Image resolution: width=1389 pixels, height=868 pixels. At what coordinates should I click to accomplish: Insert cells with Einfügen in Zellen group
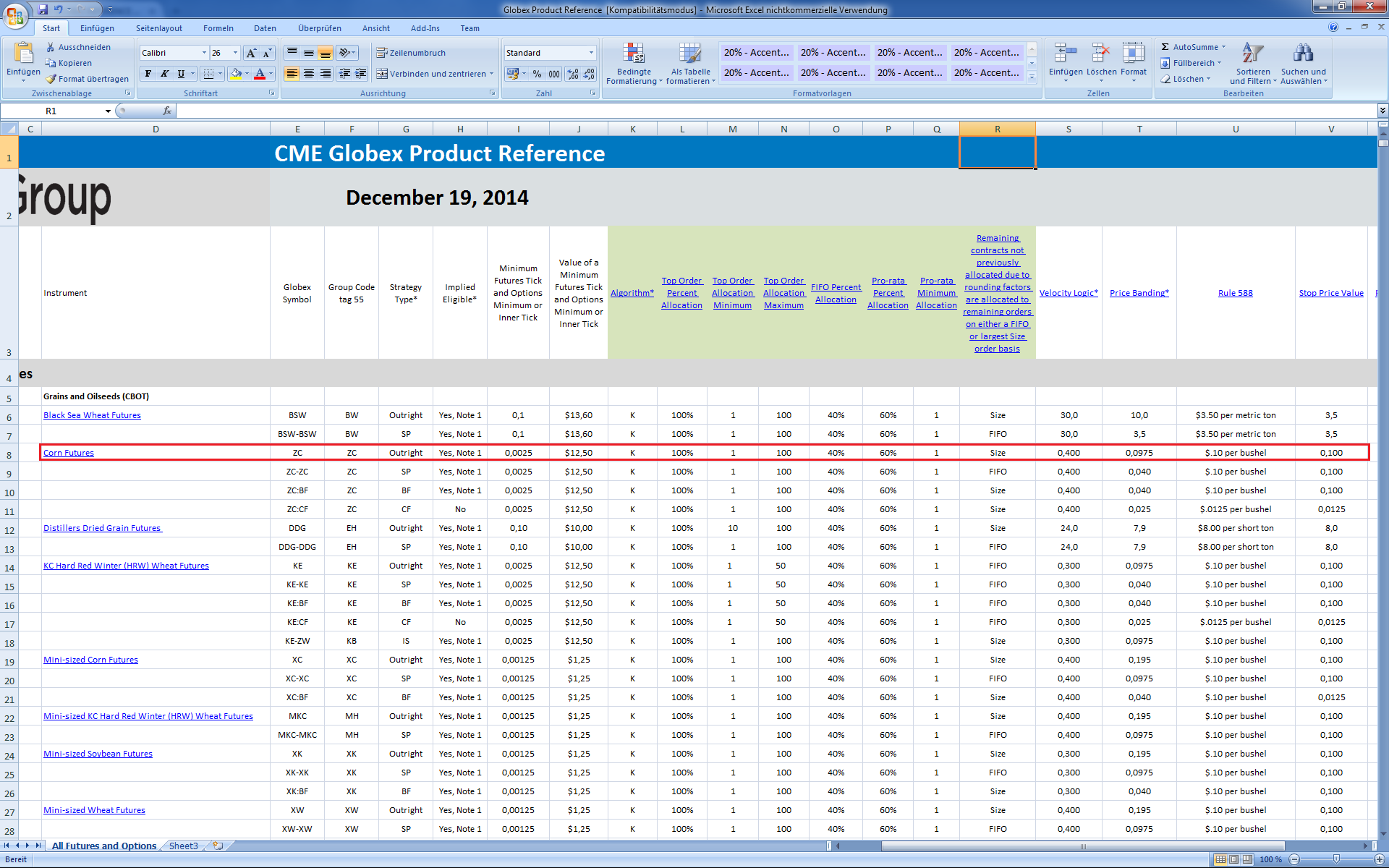pyautogui.click(x=1066, y=62)
